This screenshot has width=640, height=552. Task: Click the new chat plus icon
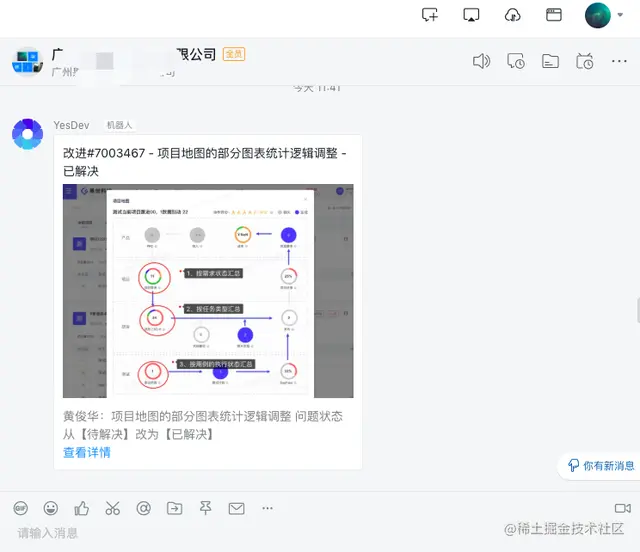[430, 15]
